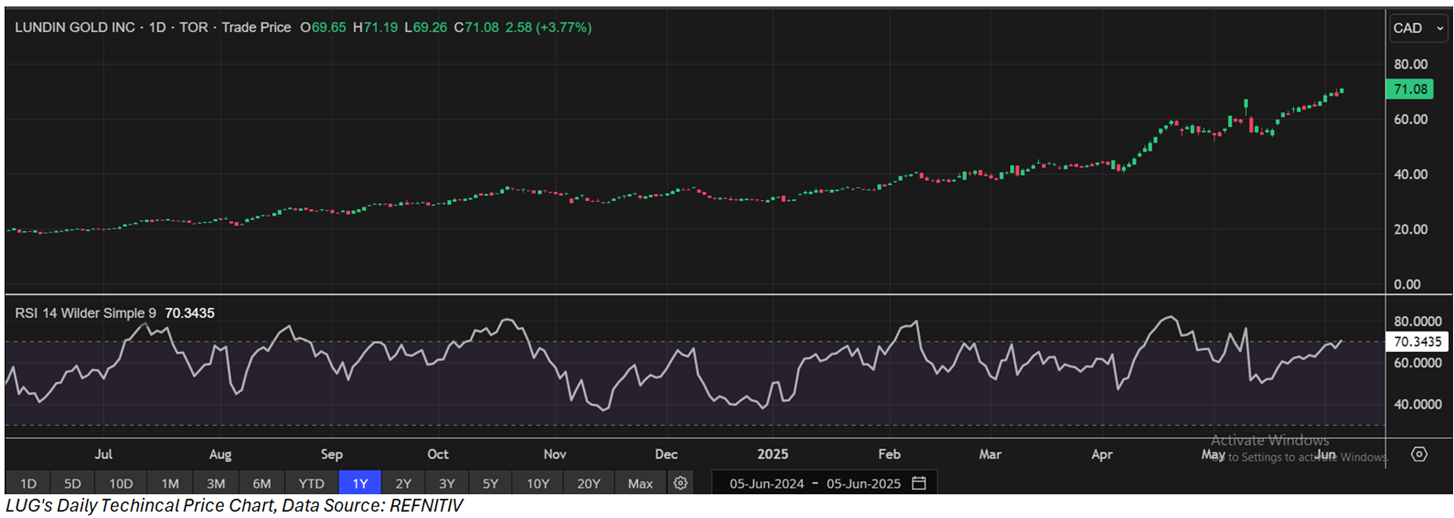Click the end date 05-Jun-2025 field
Image resolution: width=1454 pixels, height=518 pixels.
coord(864,483)
